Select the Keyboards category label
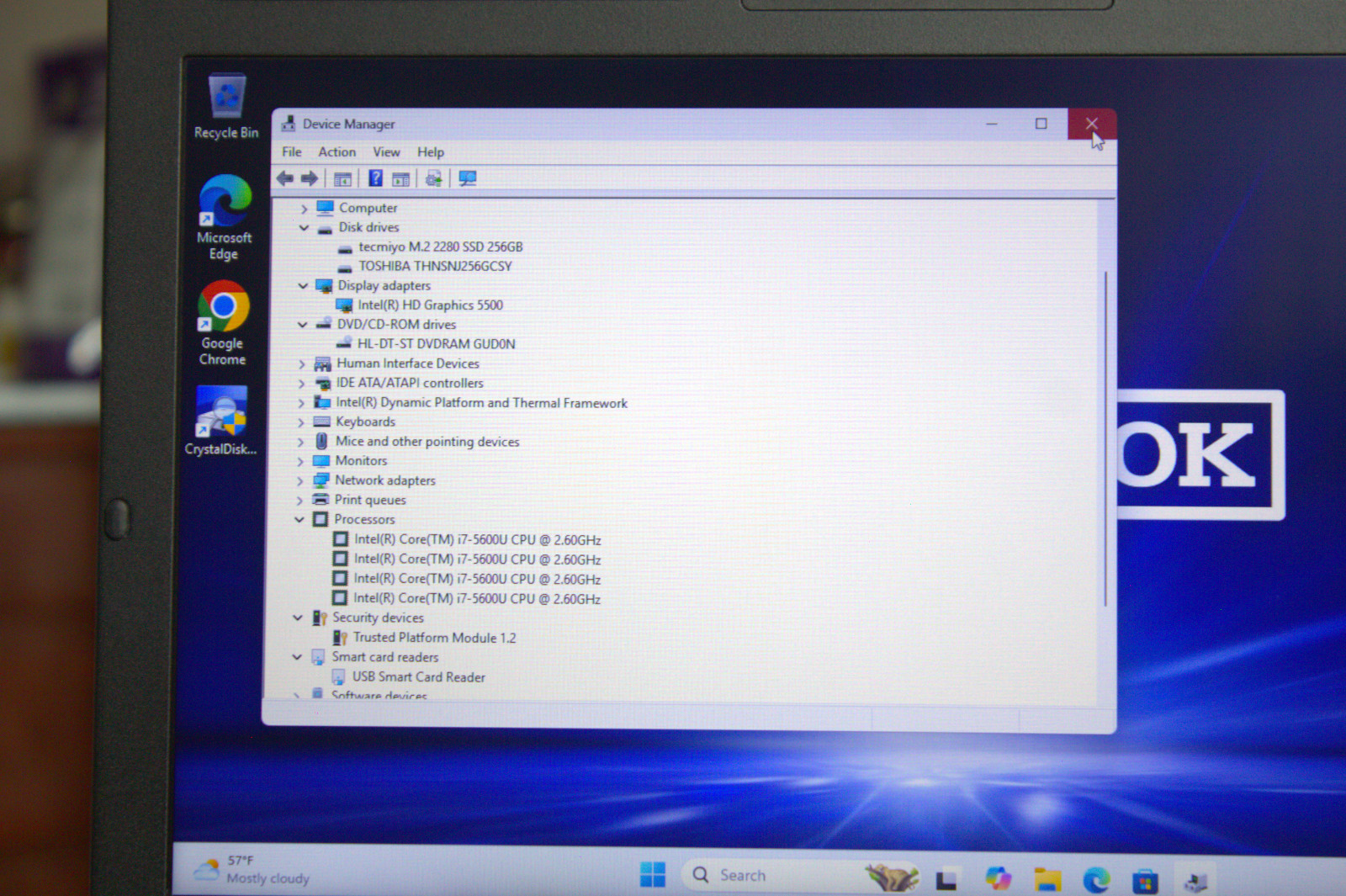 point(365,421)
